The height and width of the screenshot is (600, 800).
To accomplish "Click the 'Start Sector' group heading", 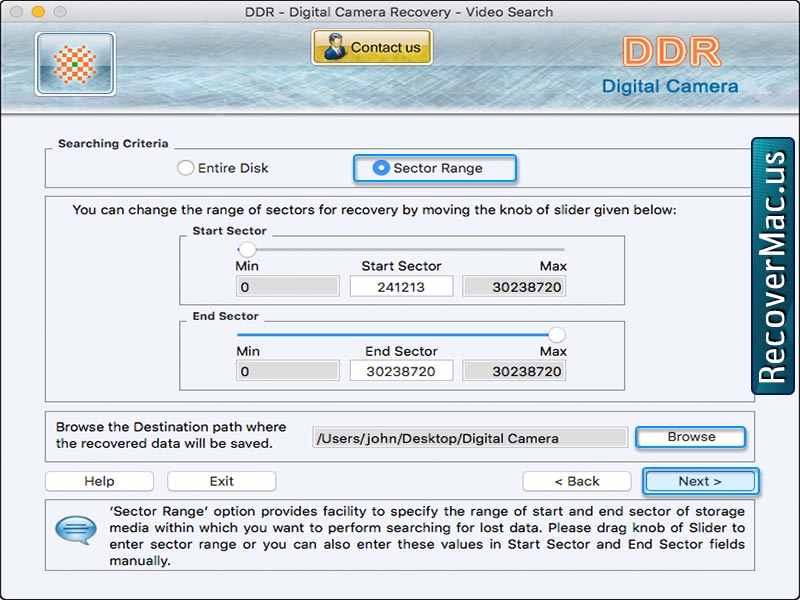I will (x=229, y=231).
